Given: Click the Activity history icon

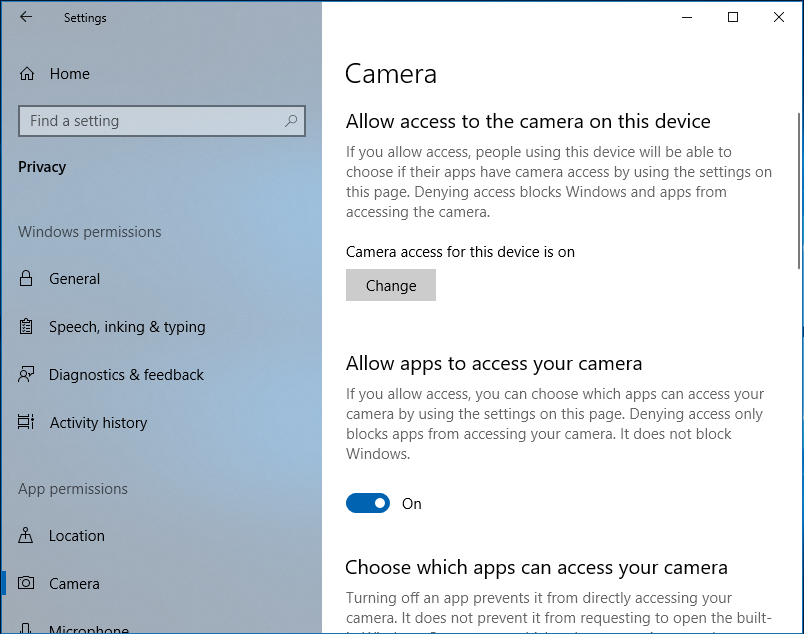Looking at the screenshot, I should tap(26, 422).
